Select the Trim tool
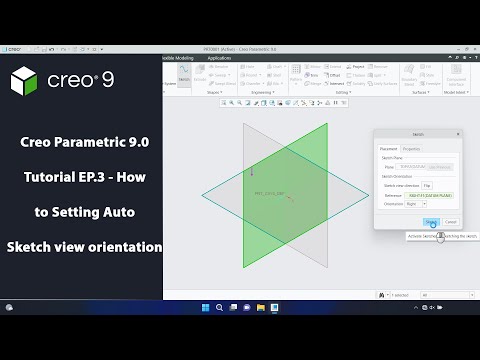 click(311, 75)
